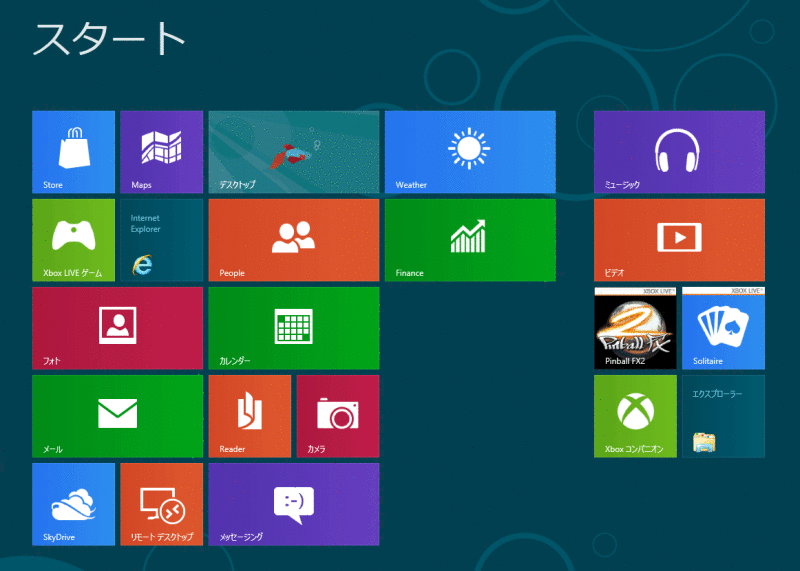Open the People tile
The height and width of the screenshot is (571, 800).
coord(294,240)
